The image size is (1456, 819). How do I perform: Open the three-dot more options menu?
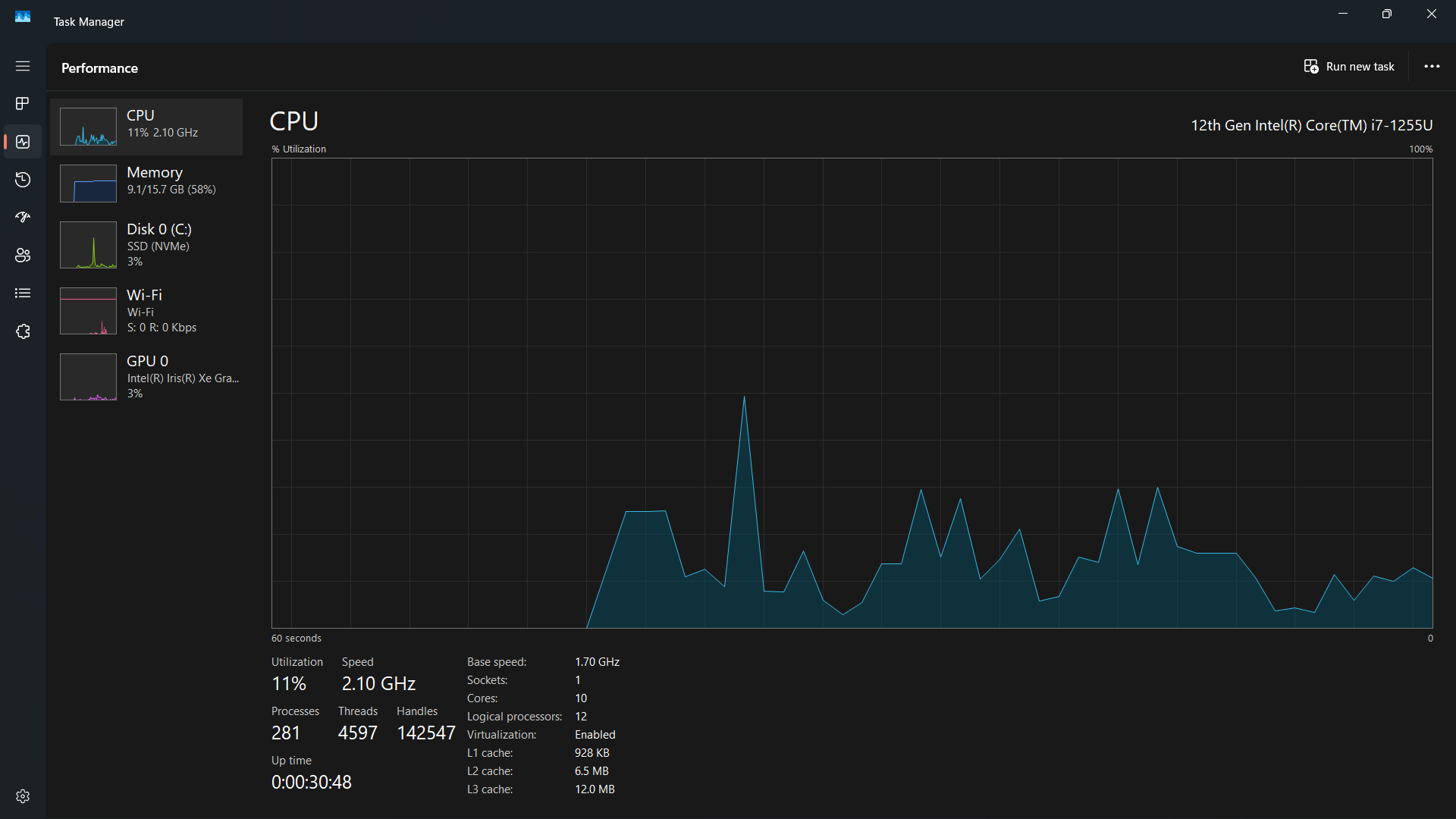(1432, 67)
